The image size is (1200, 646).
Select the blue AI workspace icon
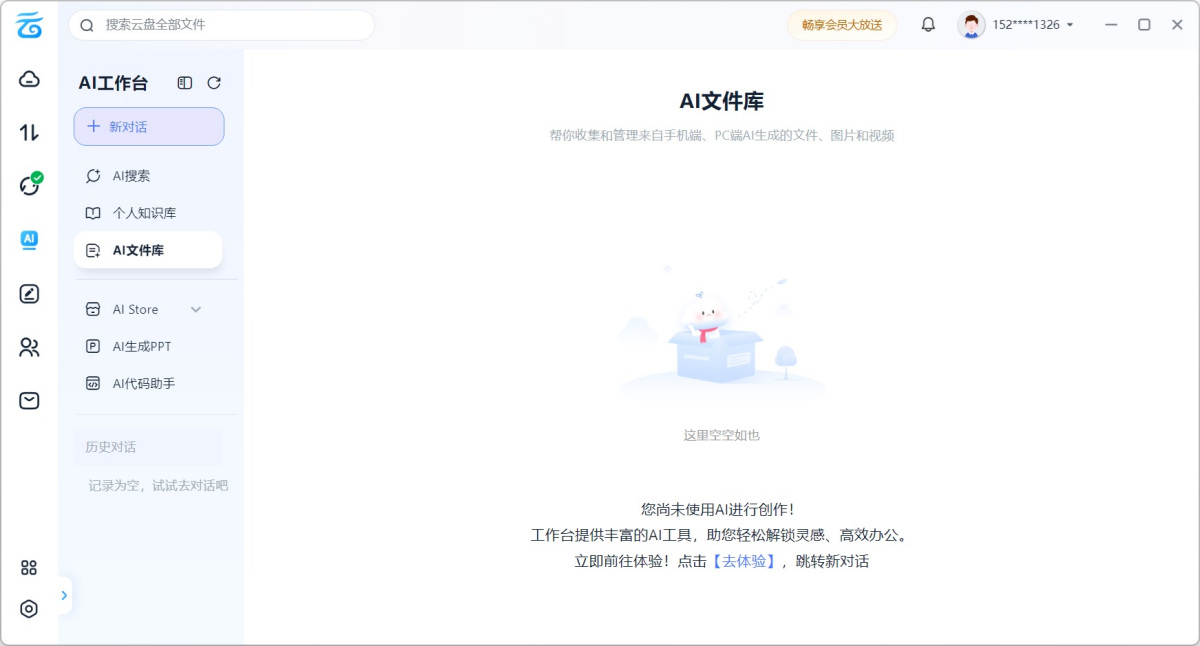click(29, 241)
